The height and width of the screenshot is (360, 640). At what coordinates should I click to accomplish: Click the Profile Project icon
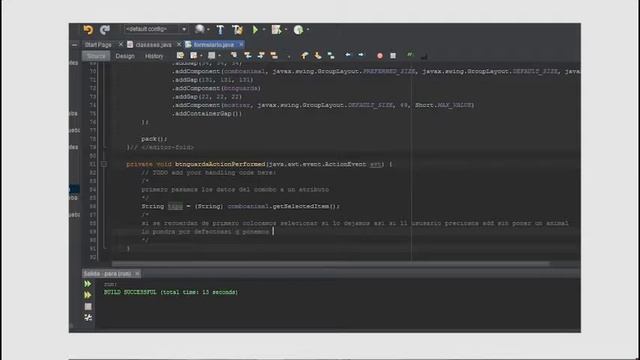tap(298, 29)
